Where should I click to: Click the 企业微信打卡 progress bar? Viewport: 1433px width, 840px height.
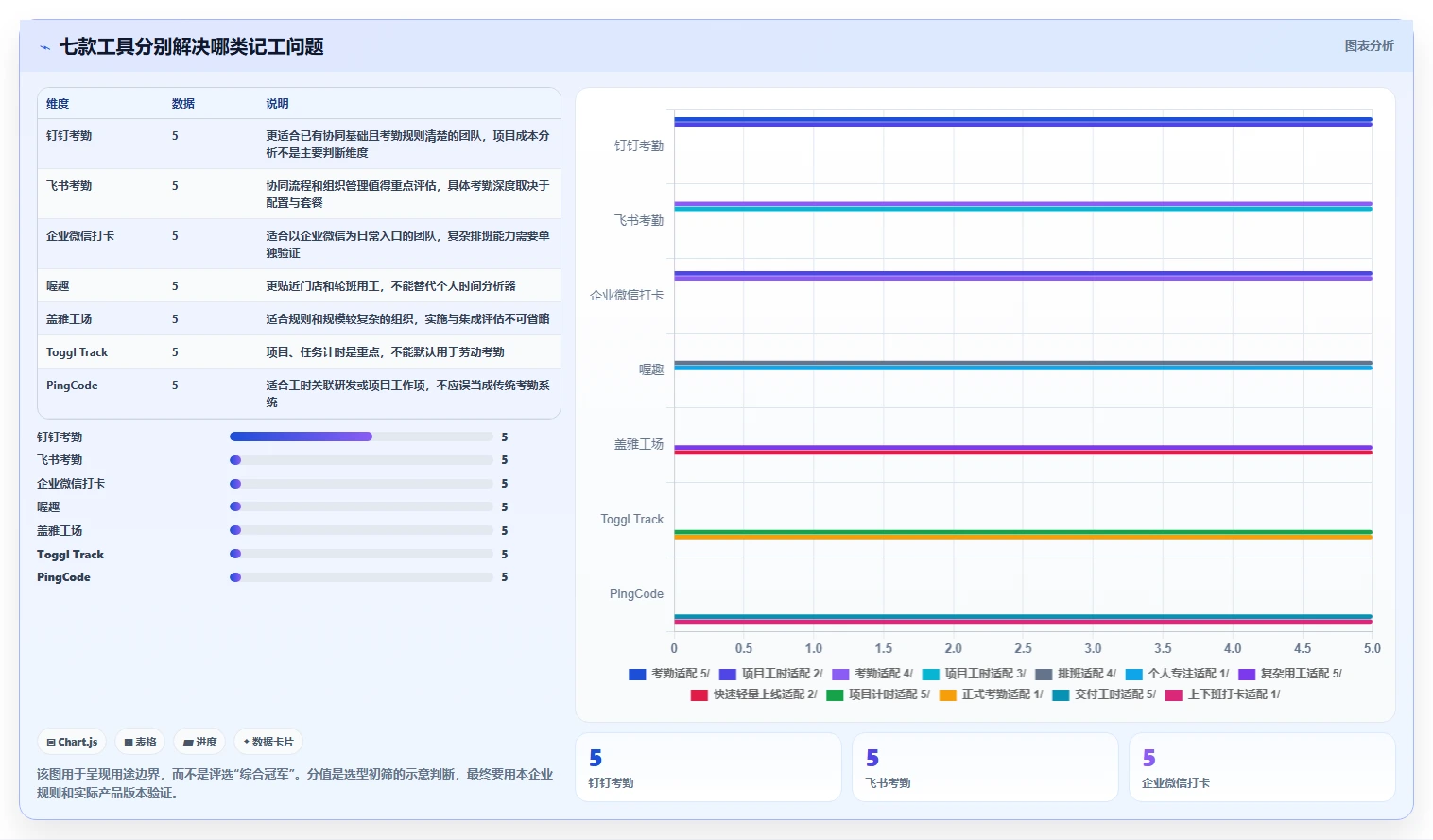click(361, 484)
